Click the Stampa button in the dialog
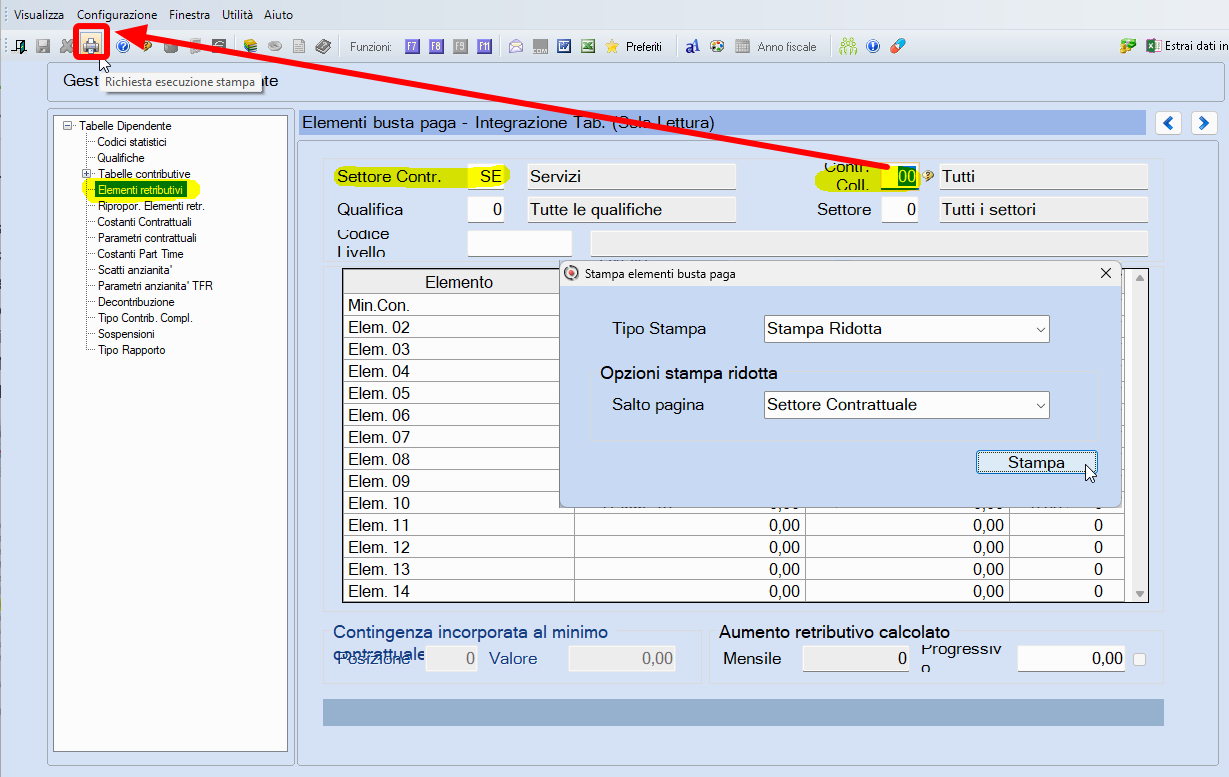The height and width of the screenshot is (777, 1229). (1036, 463)
